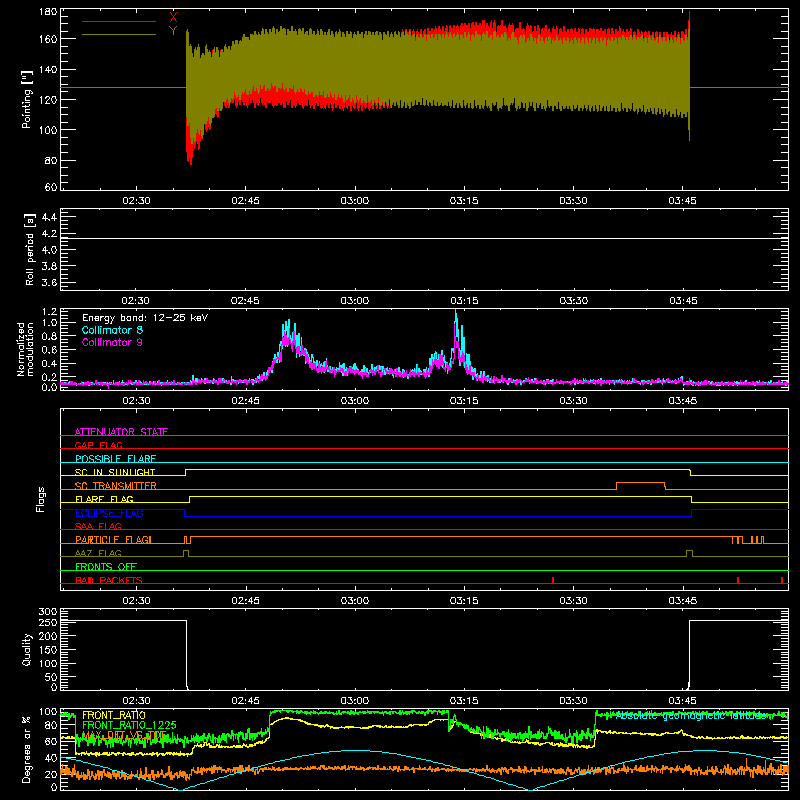Select the orange MAX_DET_VS_TOT legend label

(x=124, y=735)
